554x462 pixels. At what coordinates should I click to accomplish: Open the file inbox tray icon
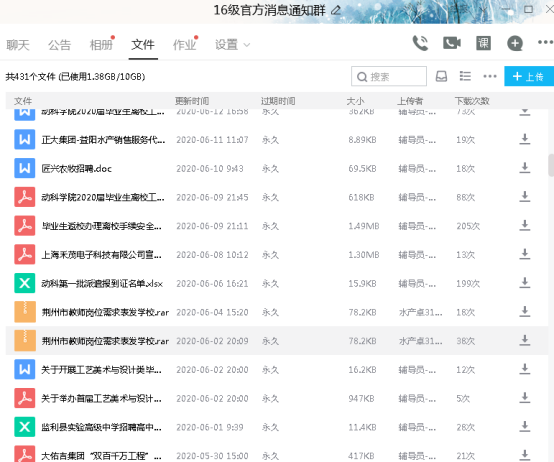pyautogui.click(x=441, y=76)
